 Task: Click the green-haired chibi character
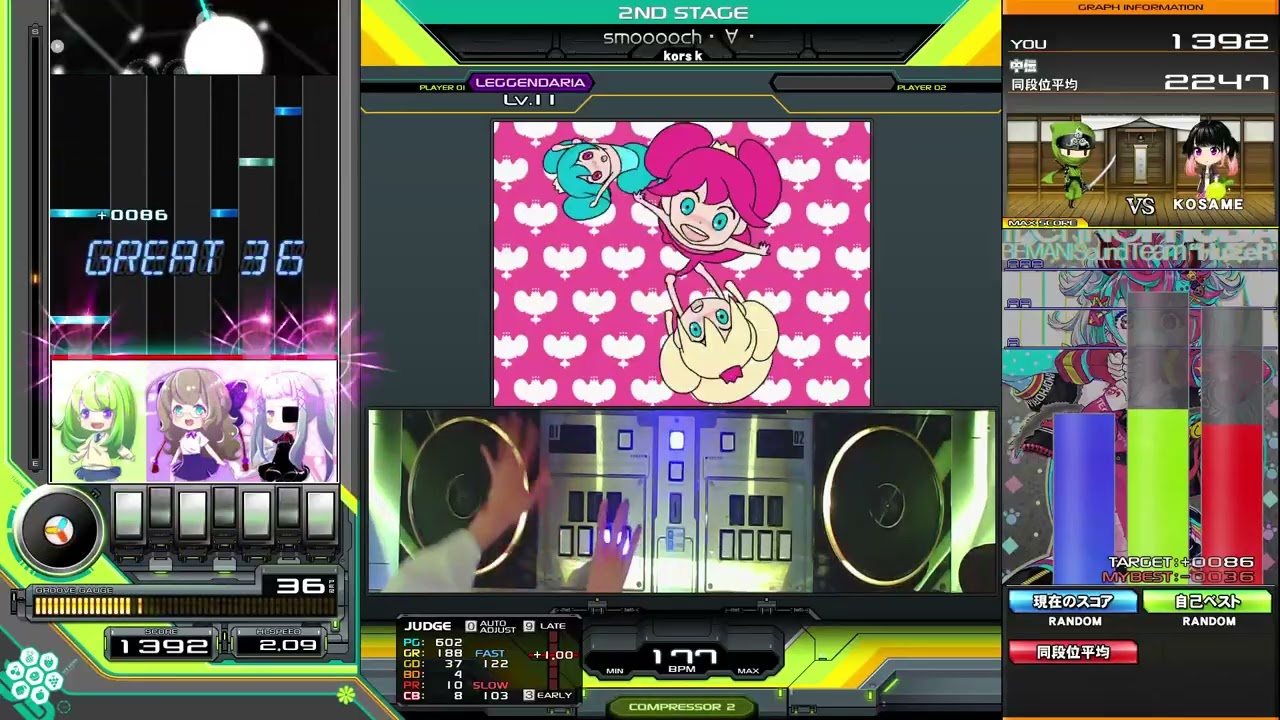98,423
